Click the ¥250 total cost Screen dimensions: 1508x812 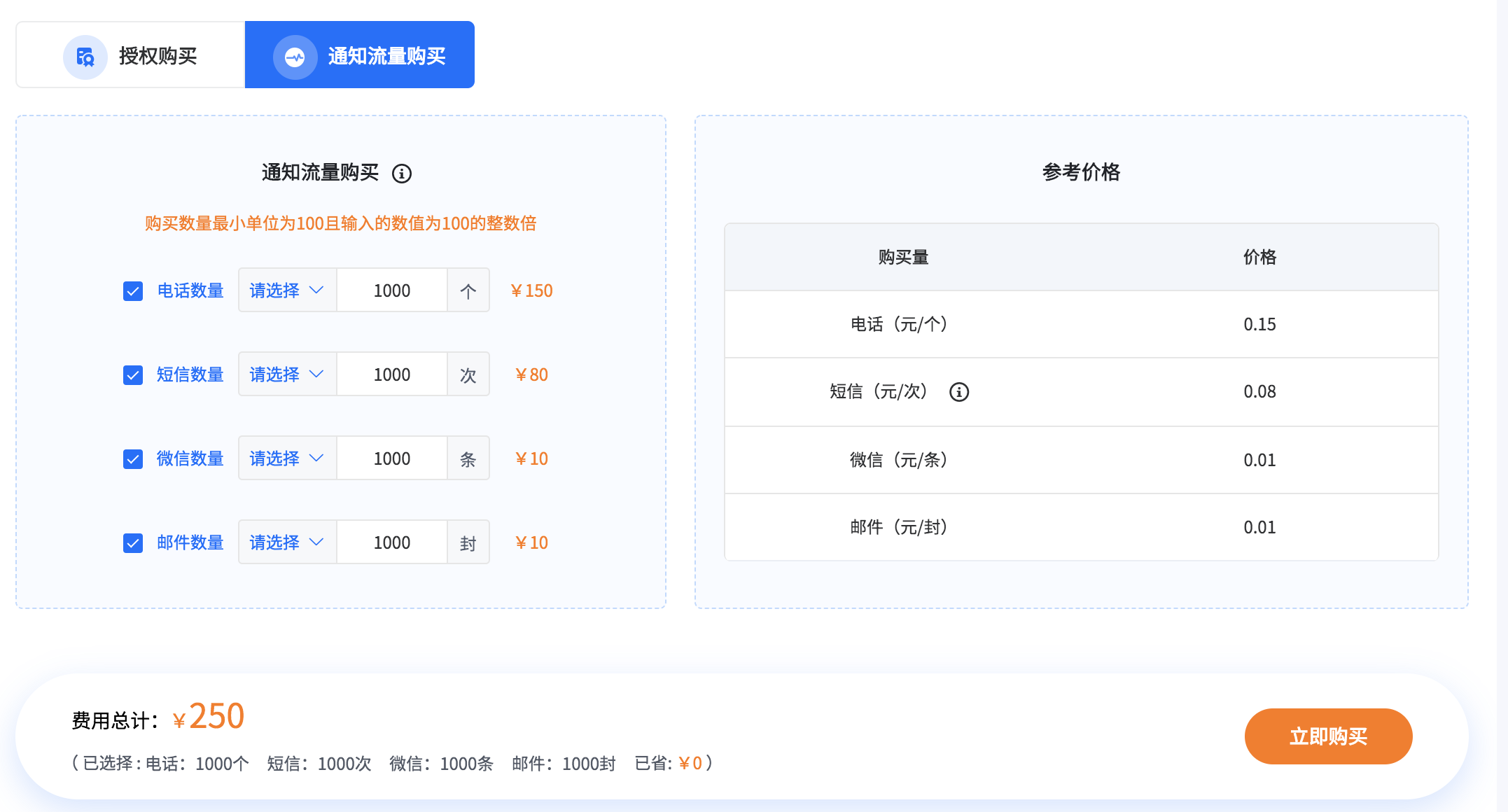[208, 717]
